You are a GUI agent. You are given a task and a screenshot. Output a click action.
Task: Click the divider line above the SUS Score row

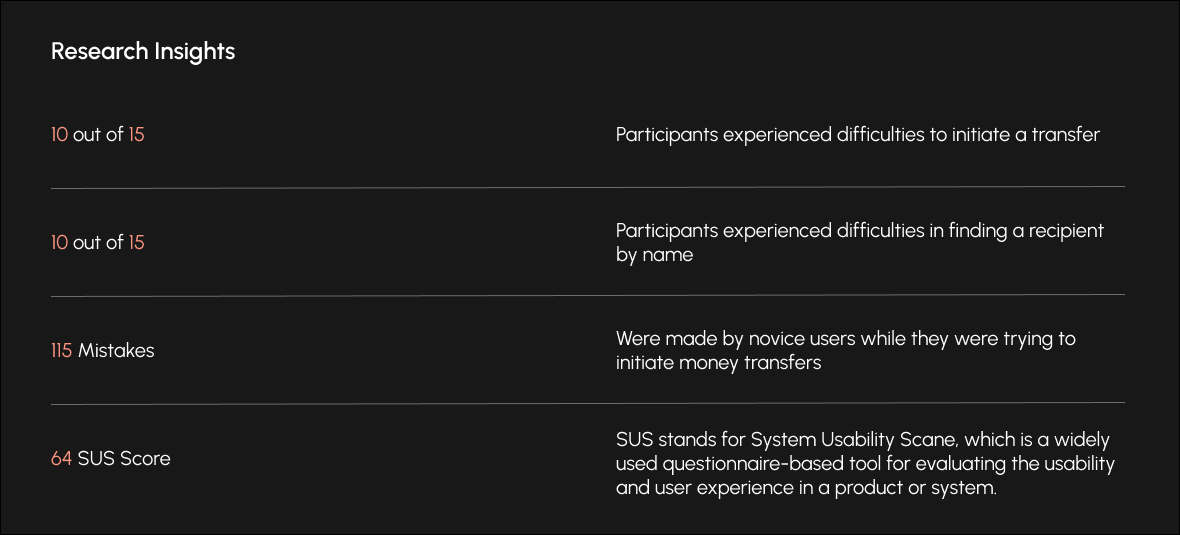(588, 403)
